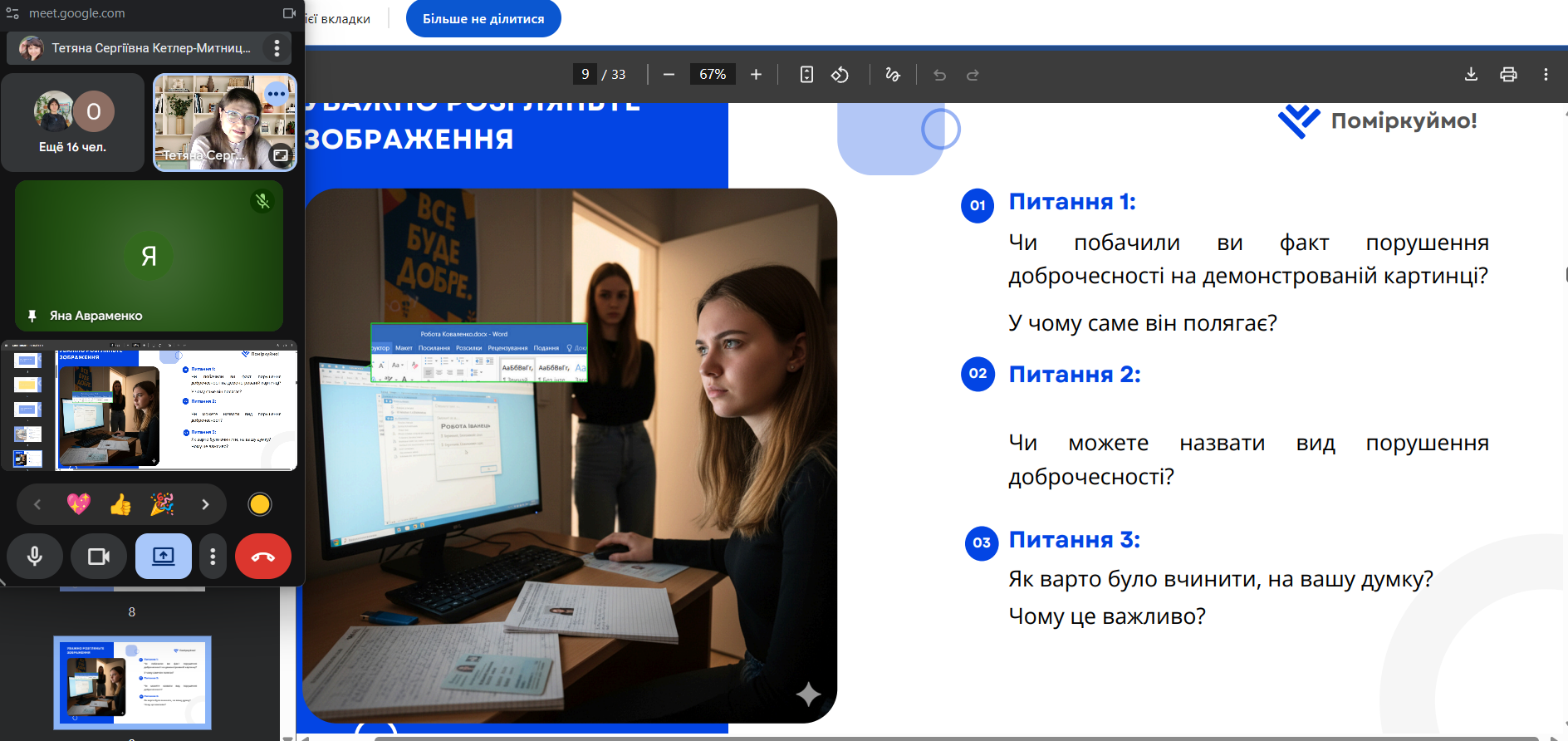1568x741 pixels.
Task: Toggle the microphone button in Meet
Action: click(35, 556)
